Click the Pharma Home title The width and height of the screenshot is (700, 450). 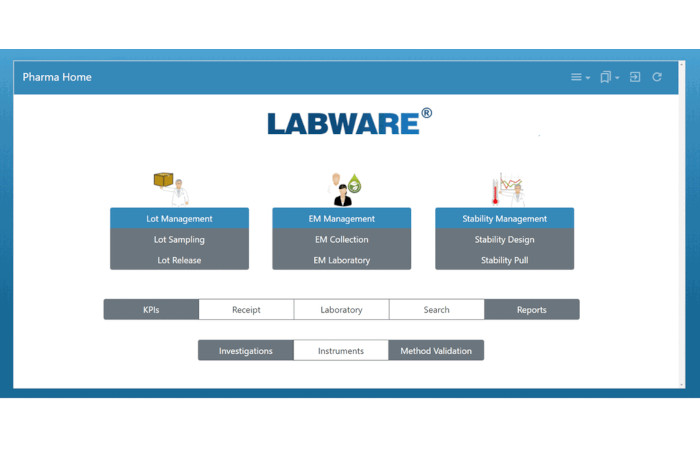coord(57,77)
